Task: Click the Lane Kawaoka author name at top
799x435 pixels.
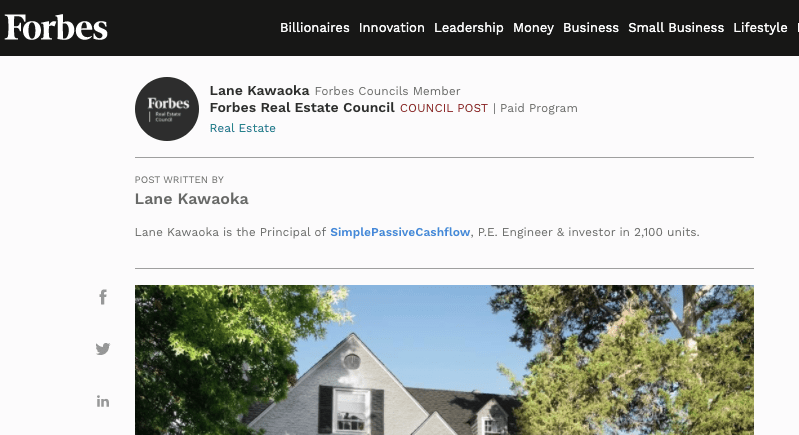Action: point(260,91)
